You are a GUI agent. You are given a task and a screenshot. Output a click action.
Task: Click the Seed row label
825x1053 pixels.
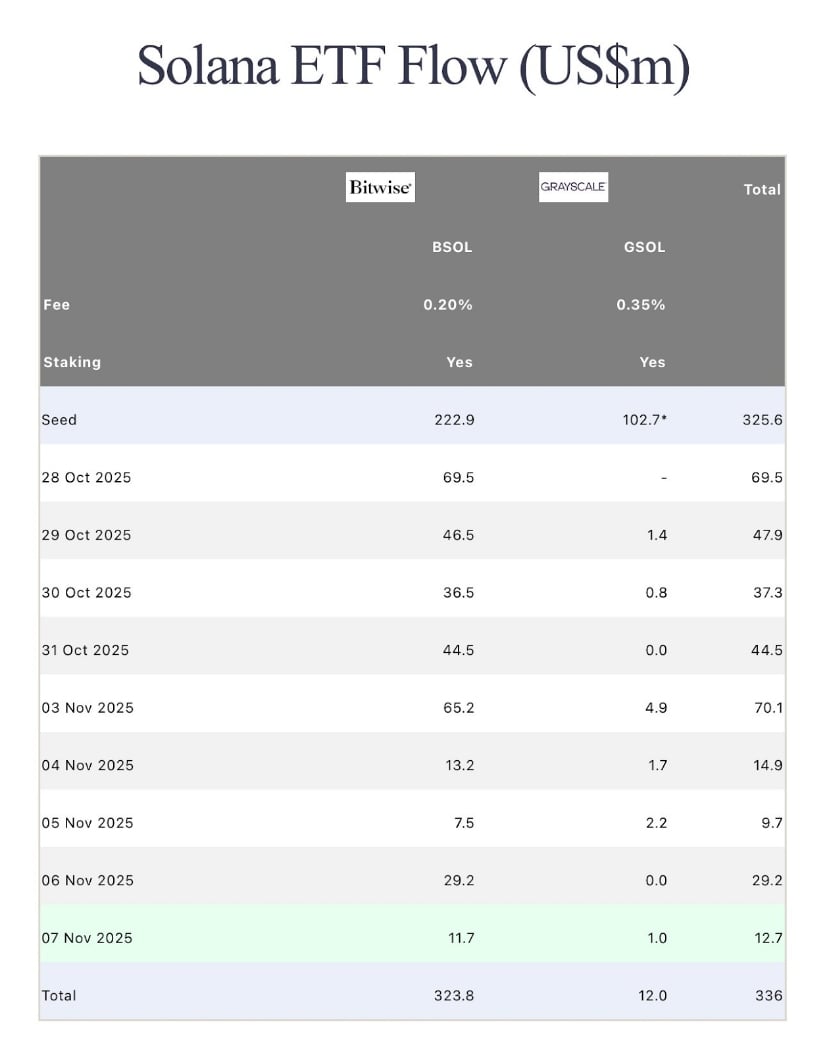point(59,420)
